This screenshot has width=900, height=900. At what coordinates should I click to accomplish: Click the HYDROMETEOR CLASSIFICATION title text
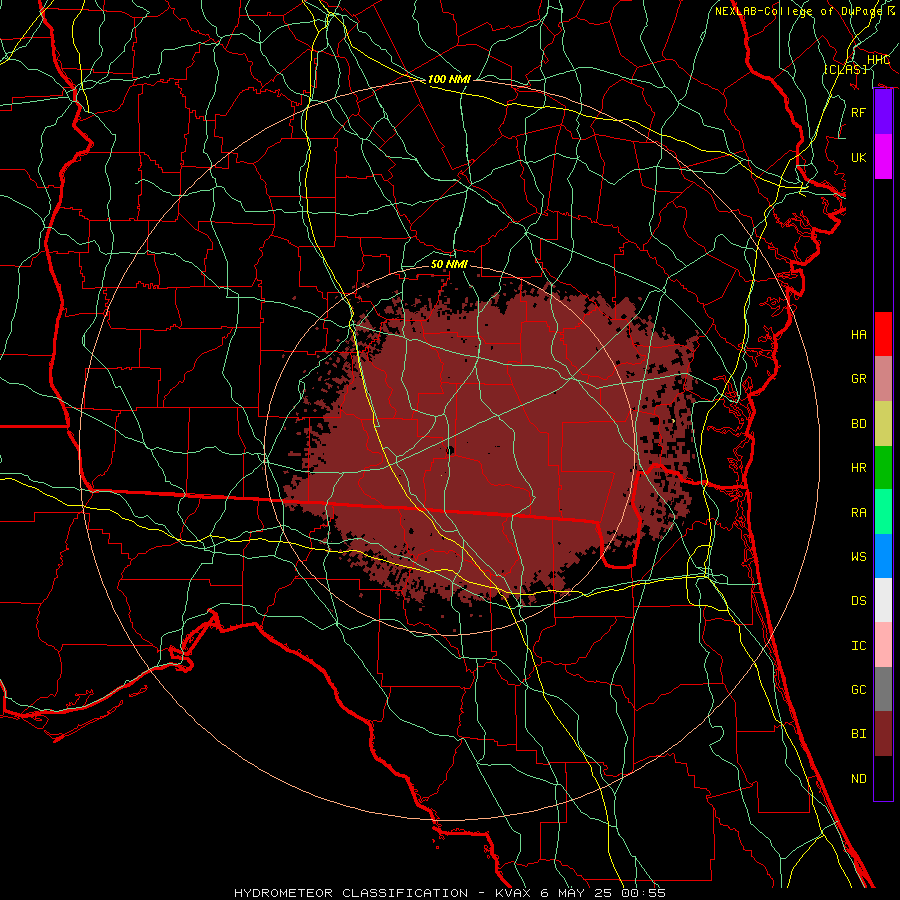point(351,893)
